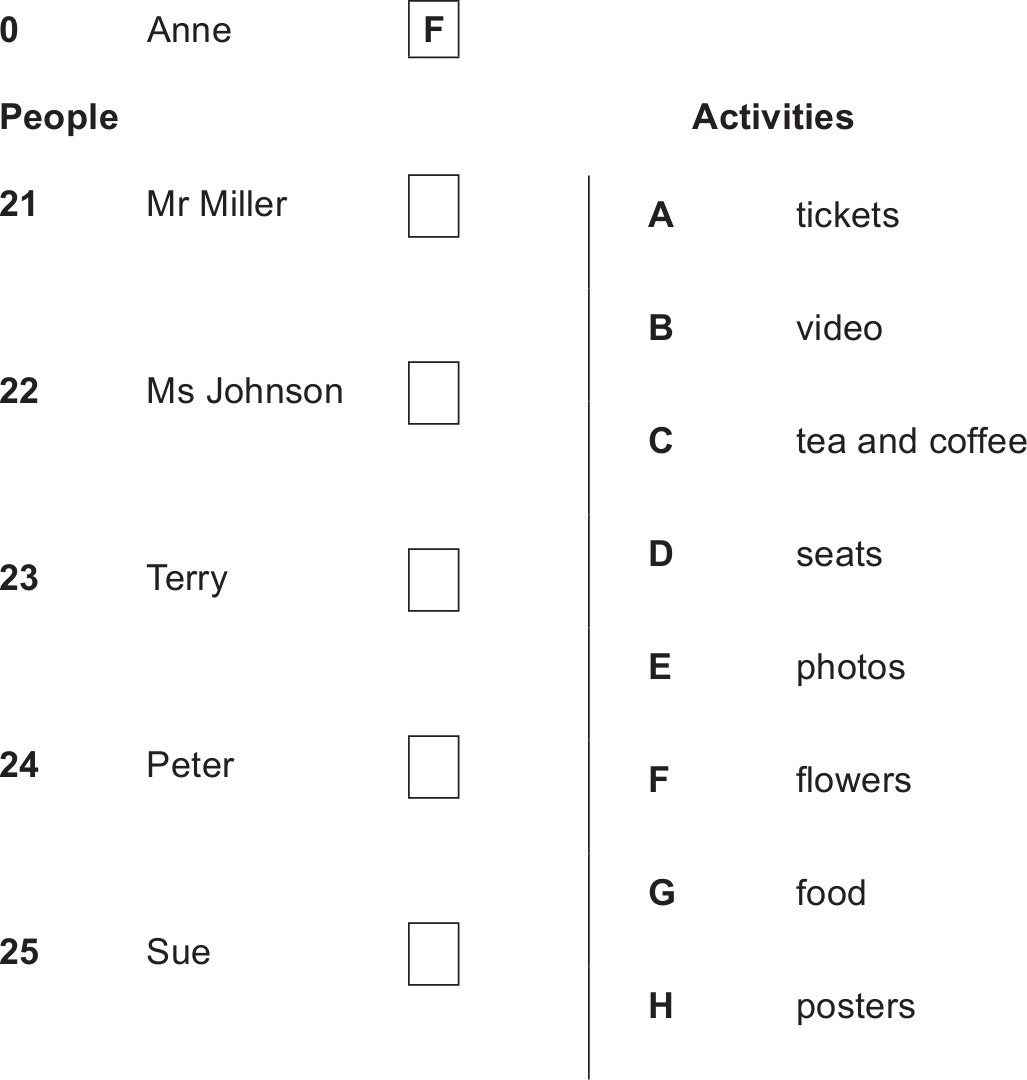
Task: Click the 'People' column heading
Action: click(x=59, y=117)
